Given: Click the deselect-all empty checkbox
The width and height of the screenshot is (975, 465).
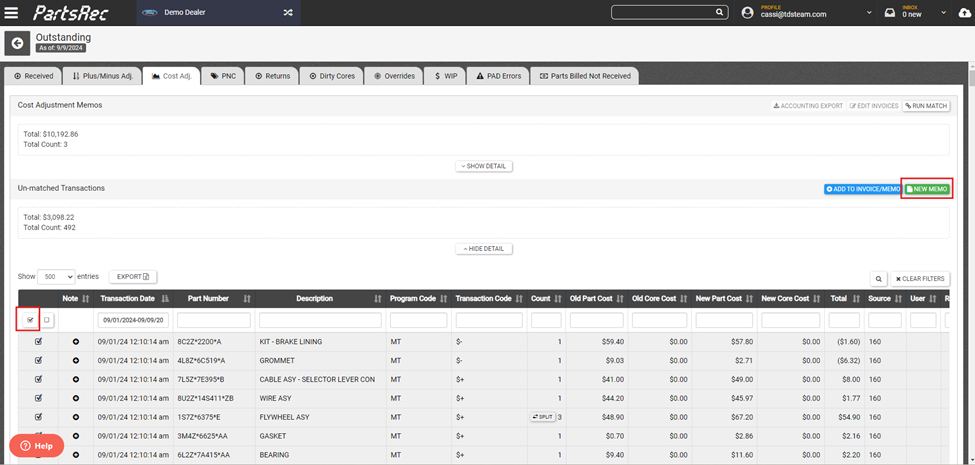Looking at the screenshot, I should pyautogui.click(x=47, y=320).
